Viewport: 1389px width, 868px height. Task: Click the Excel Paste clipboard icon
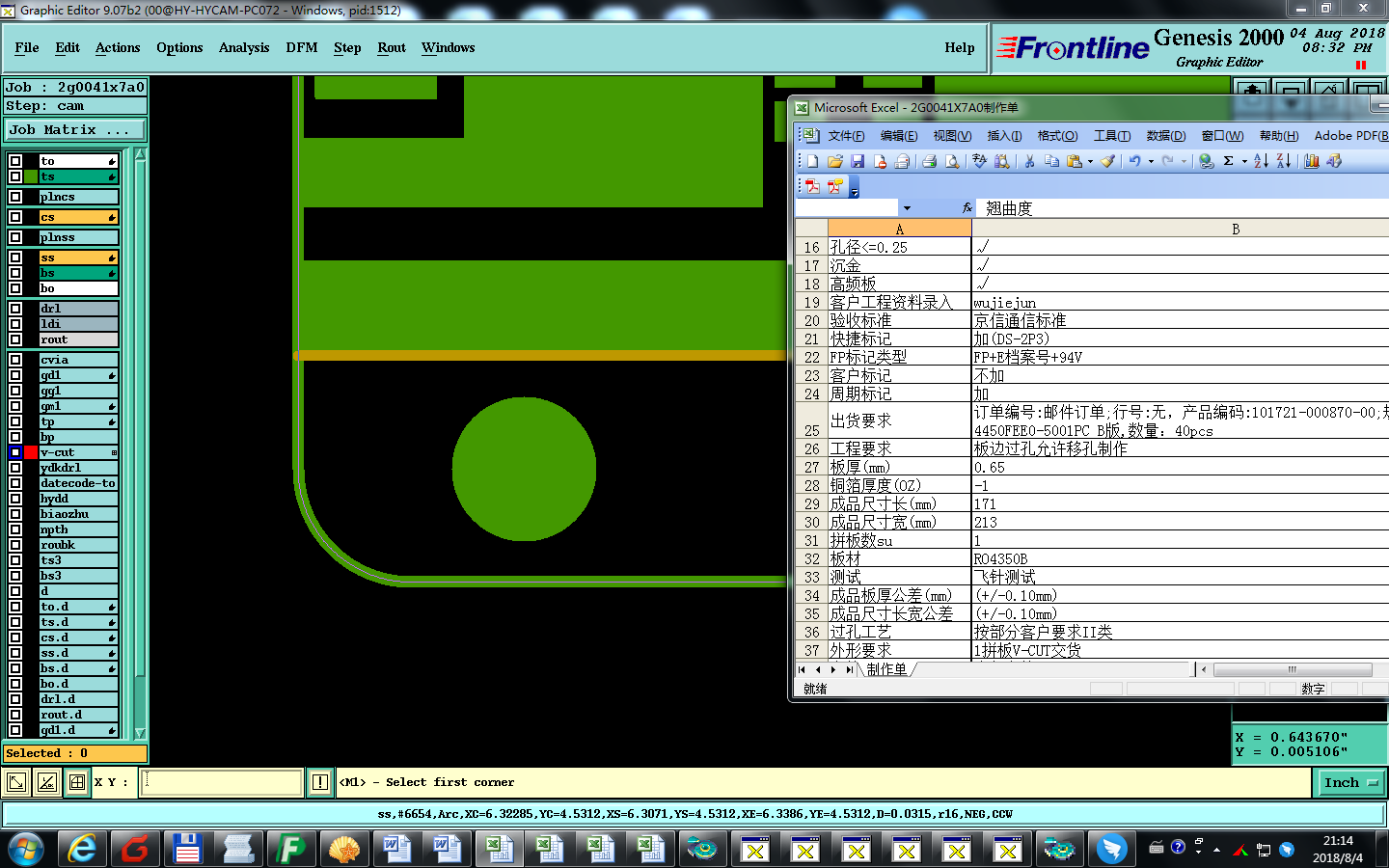point(1074,161)
